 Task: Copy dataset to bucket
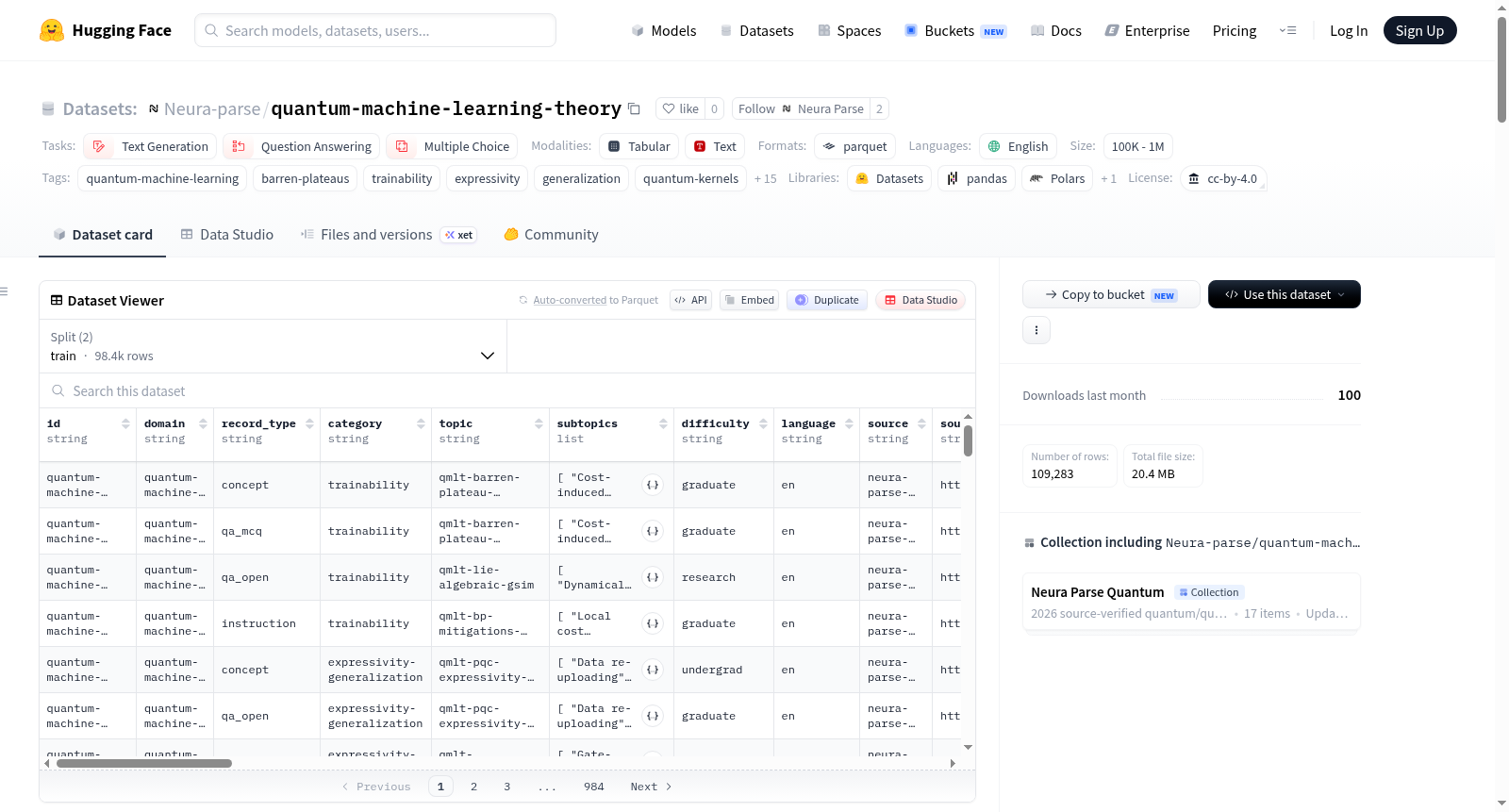[x=1111, y=294]
